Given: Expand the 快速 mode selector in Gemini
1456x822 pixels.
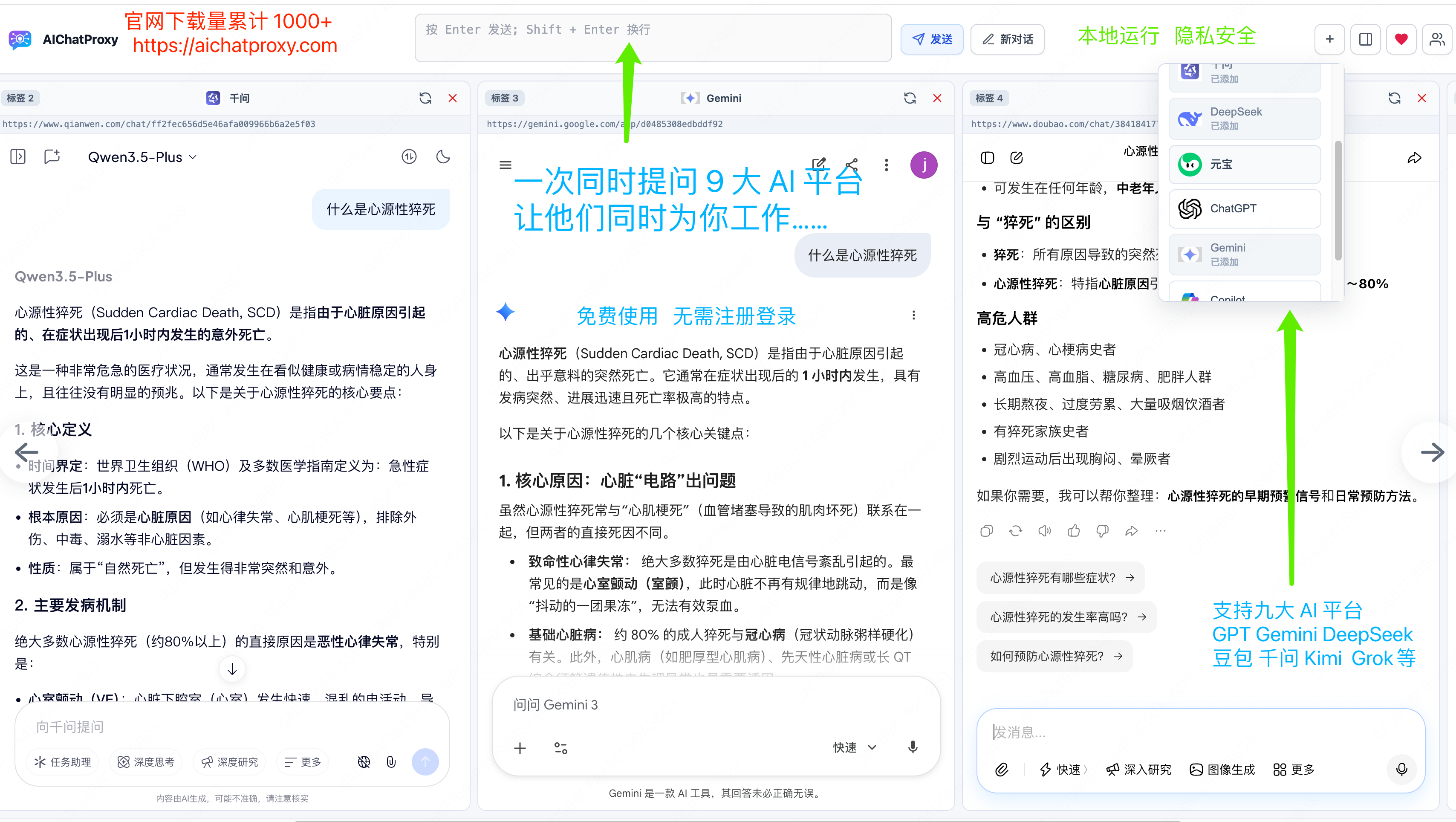Looking at the screenshot, I should click(853, 747).
